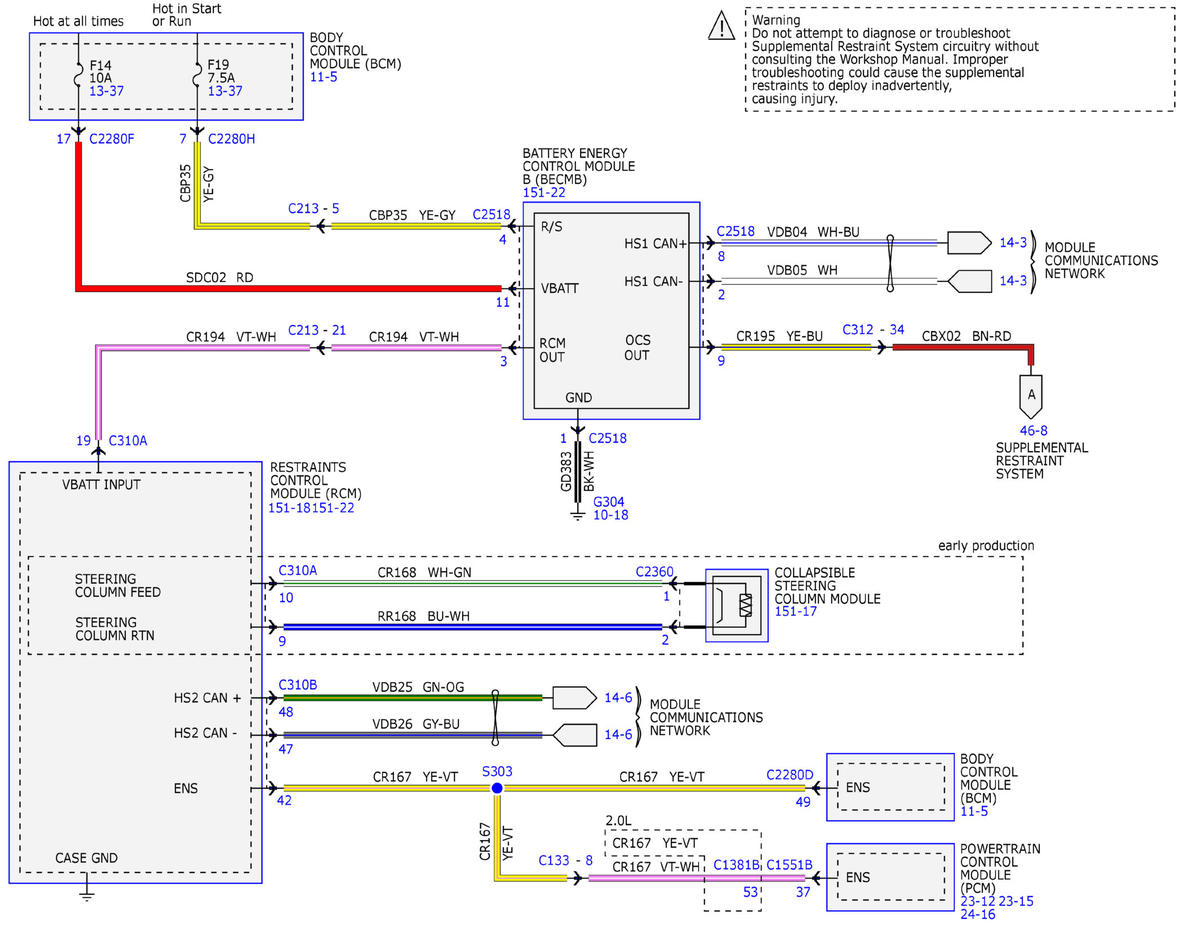Go to page 24-16 under PCM
The width and height of the screenshot is (1200, 927).
click(x=978, y=914)
